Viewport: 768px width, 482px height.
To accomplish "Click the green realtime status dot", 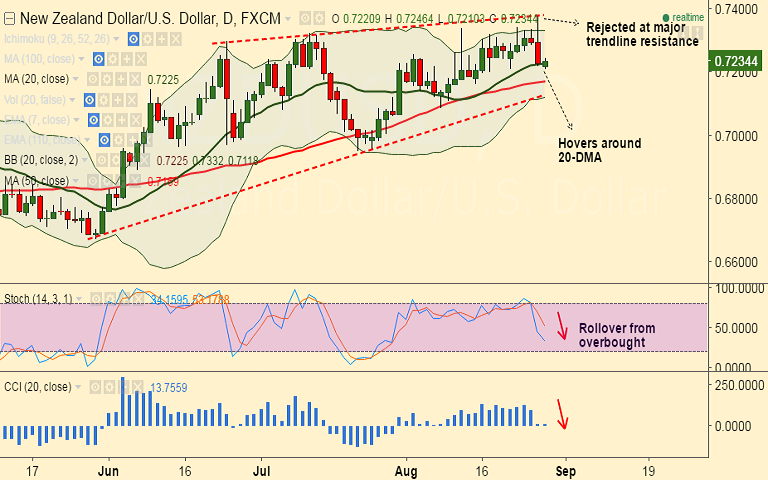I will pos(666,18).
